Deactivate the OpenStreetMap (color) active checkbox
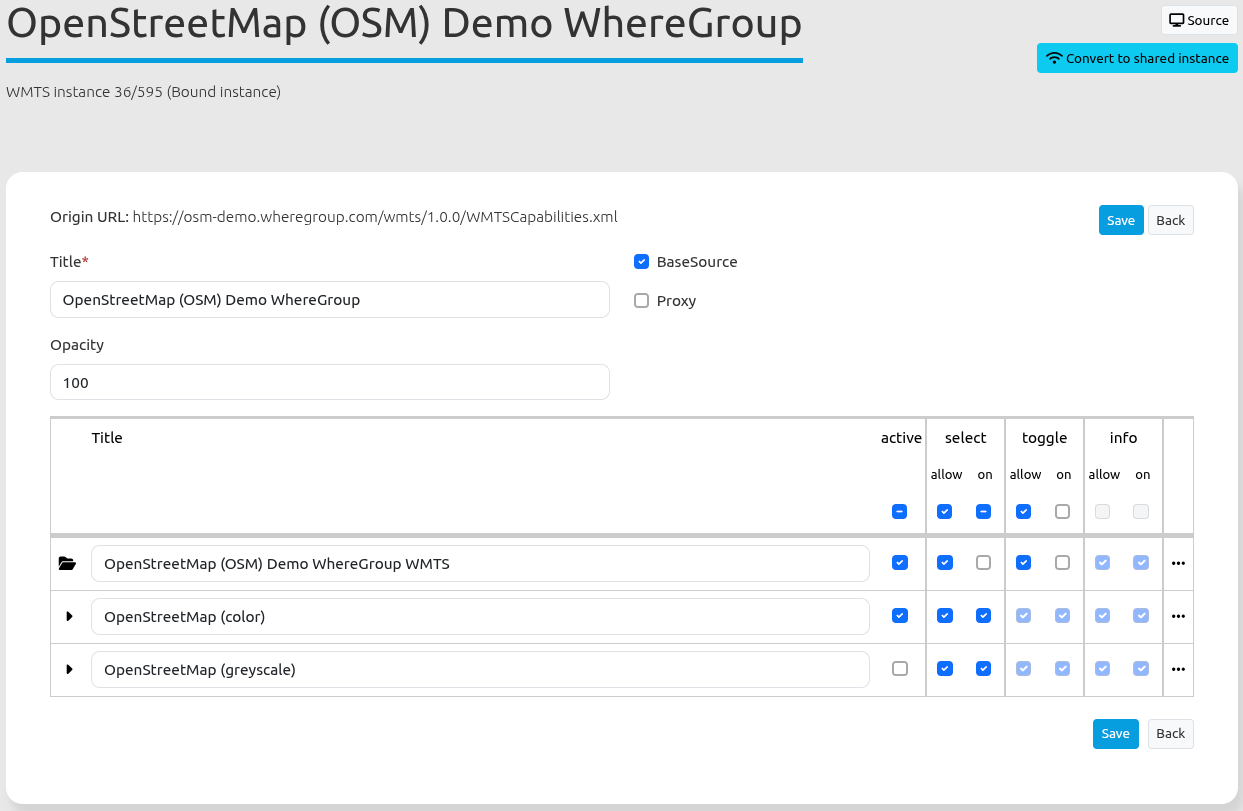The image size is (1243, 811). pyautogui.click(x=900, y=616)
